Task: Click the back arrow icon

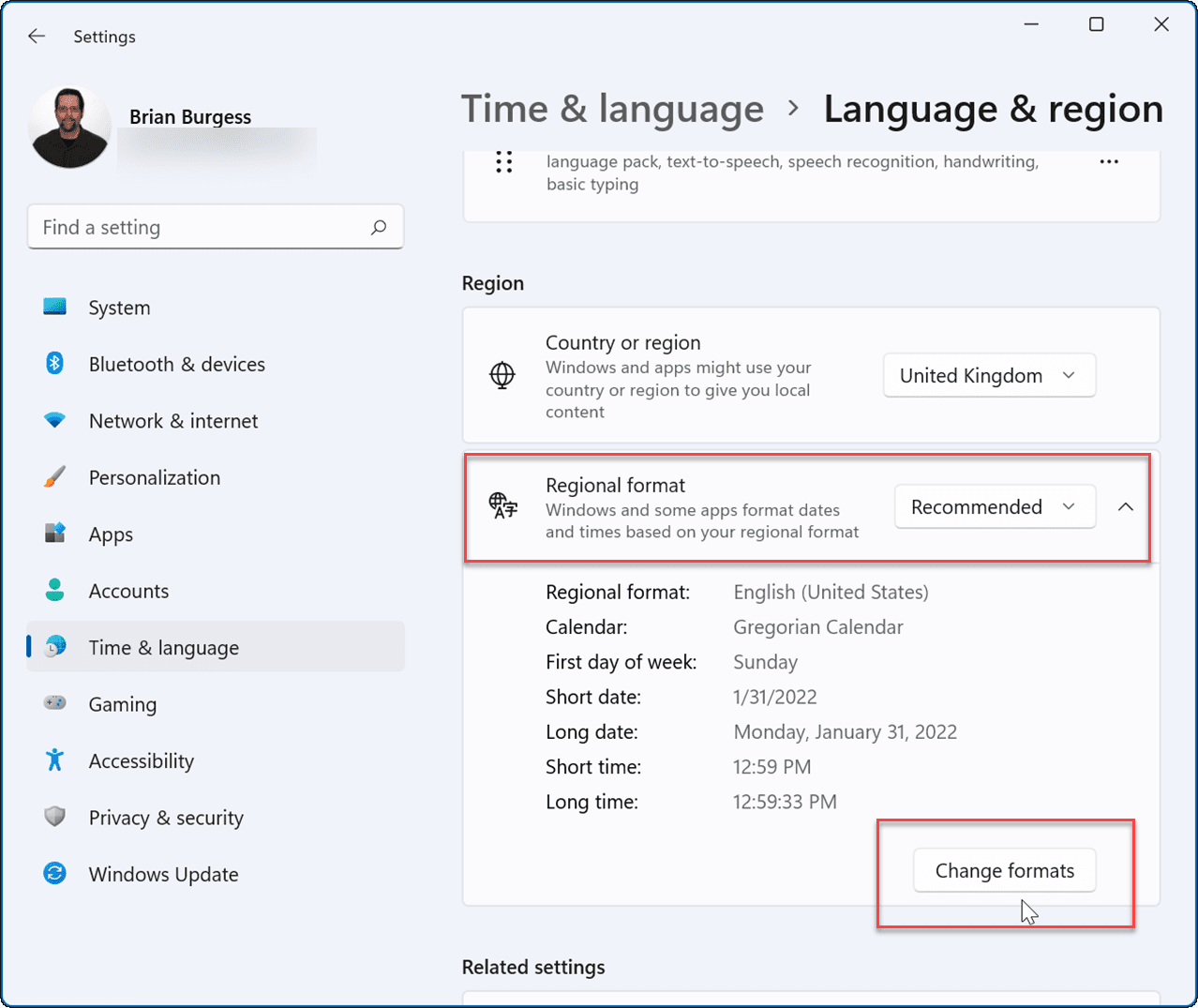Action: pos(37,37)
